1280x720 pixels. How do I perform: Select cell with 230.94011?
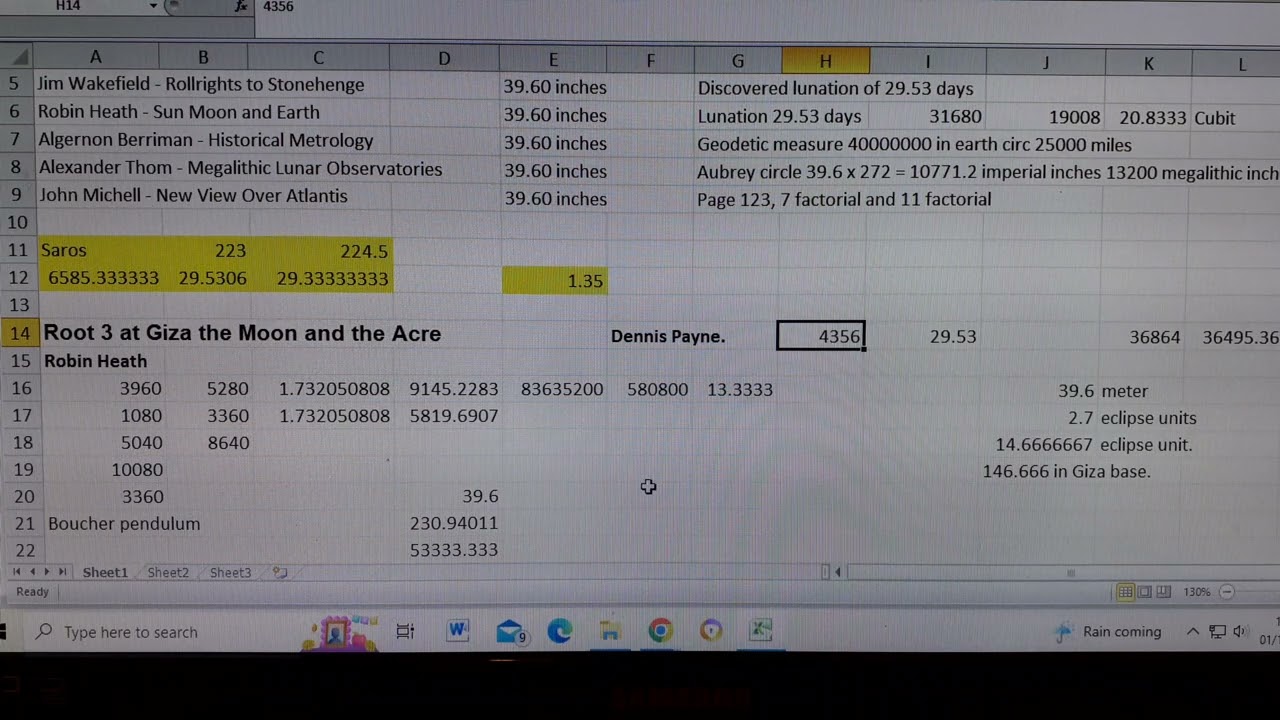click(x=445, y=523)
